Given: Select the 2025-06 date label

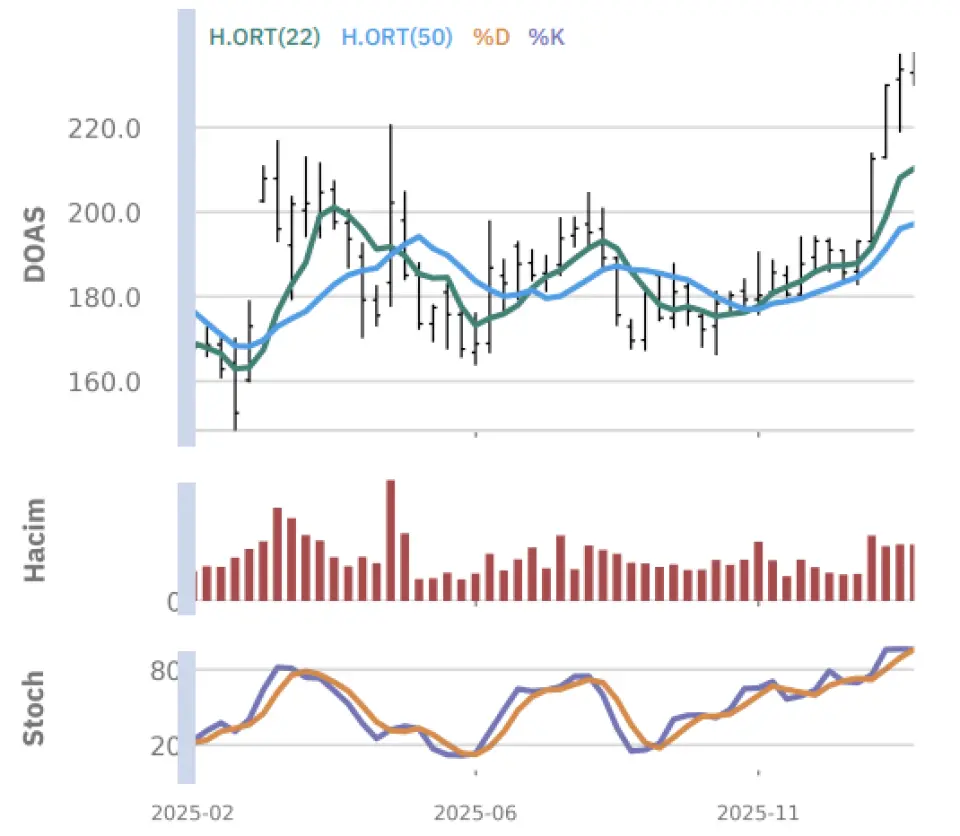Looking at the screenshot, I should [x=476, y=814].
